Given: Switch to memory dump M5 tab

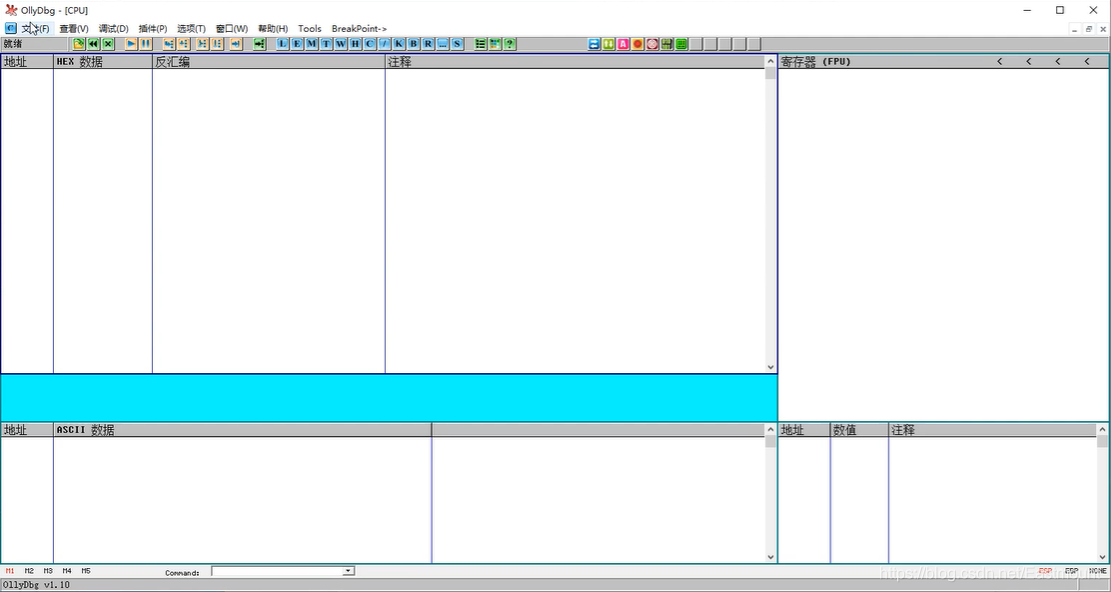Looking at the screenshot, I should [86, 571].
